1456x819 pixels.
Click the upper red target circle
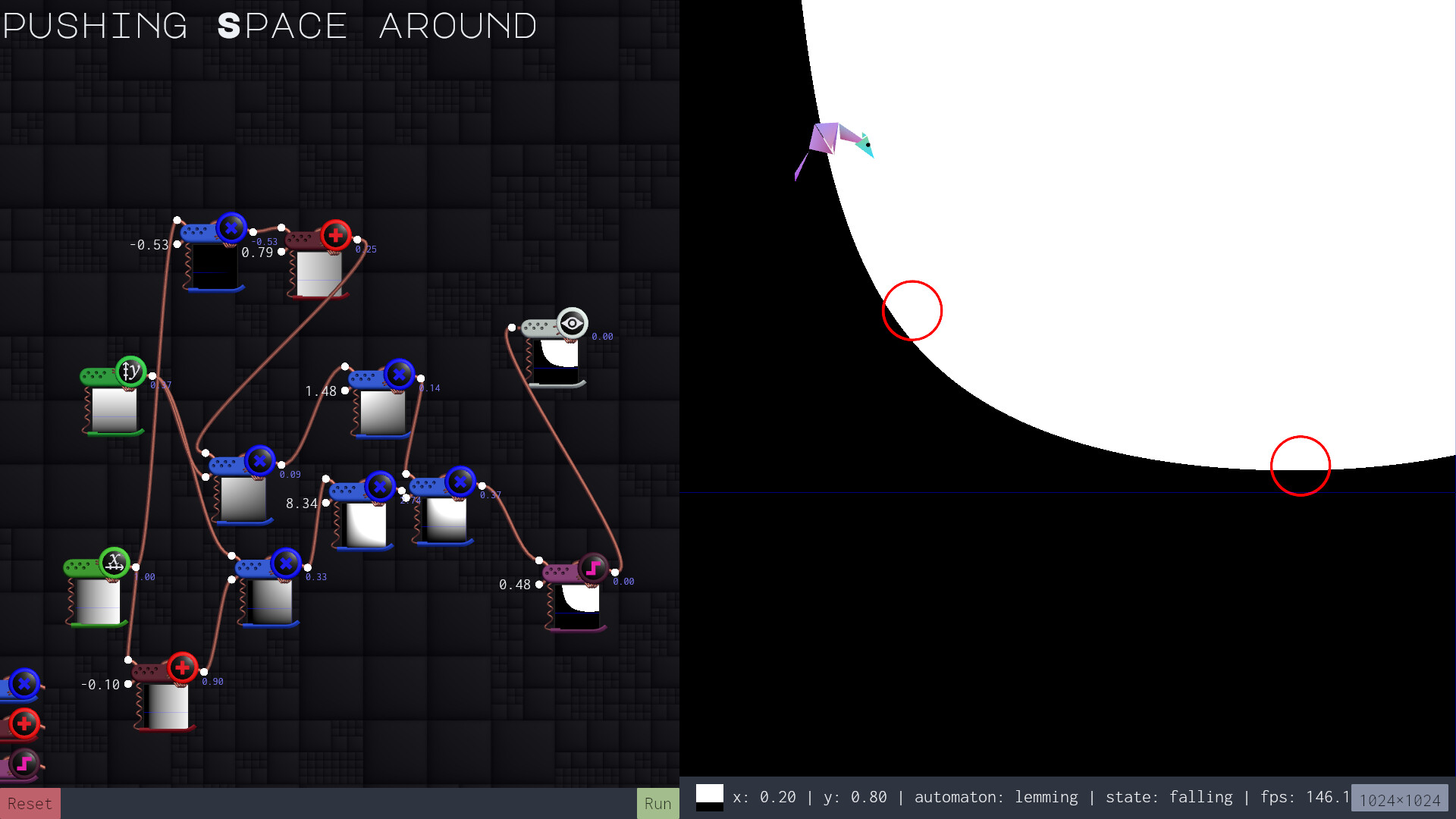tap(912, 310)
